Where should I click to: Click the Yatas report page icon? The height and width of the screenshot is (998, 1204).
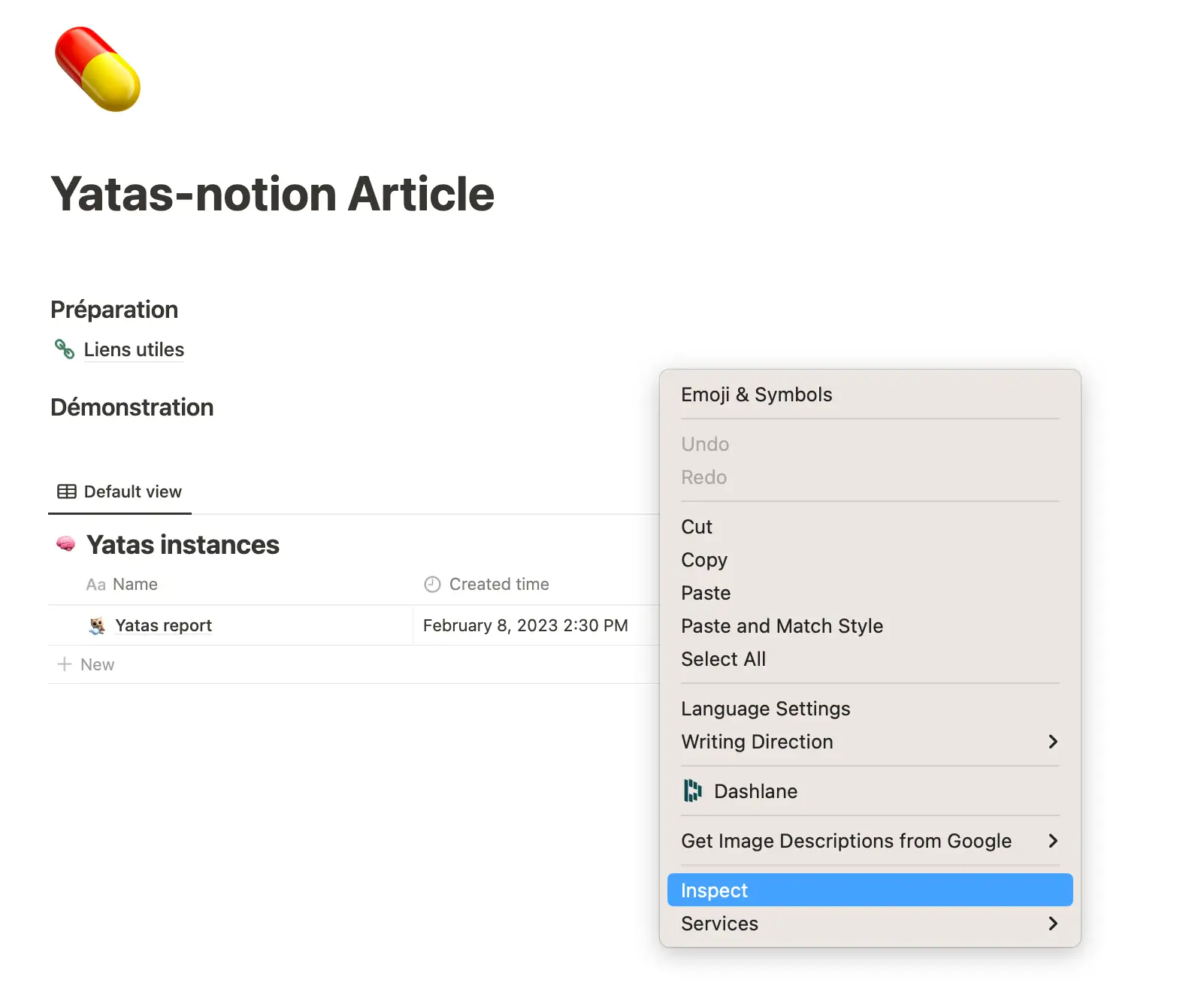click(x=97, y=625)
